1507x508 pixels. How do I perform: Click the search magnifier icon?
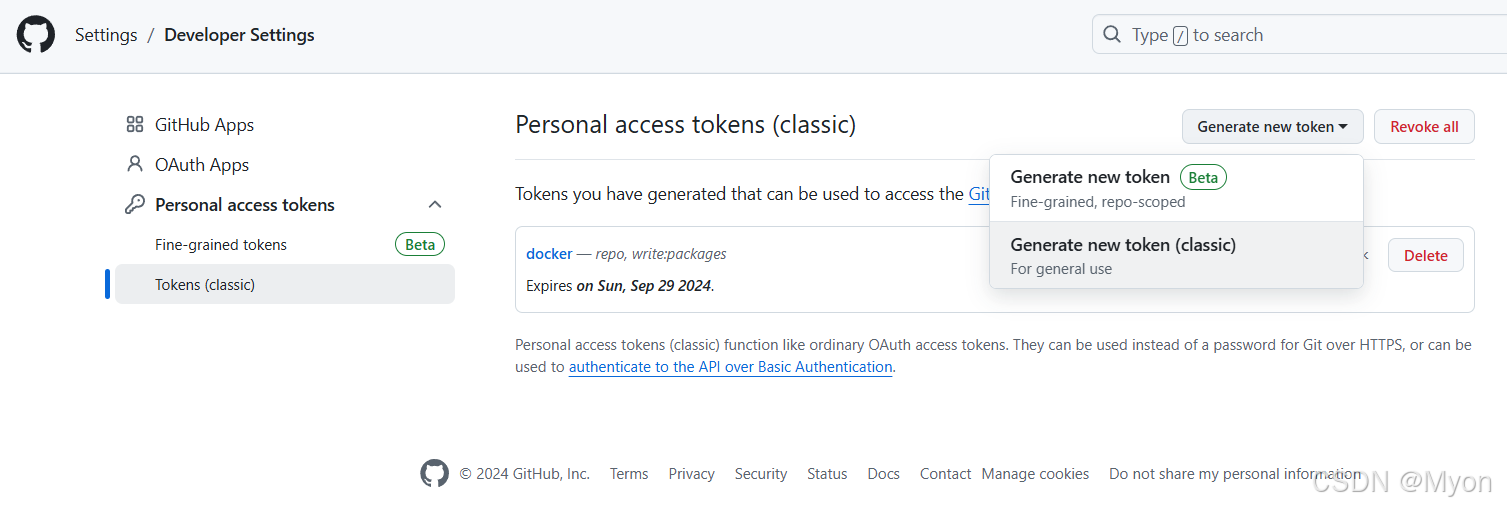pyautogui.click(x=1112, y=35)
